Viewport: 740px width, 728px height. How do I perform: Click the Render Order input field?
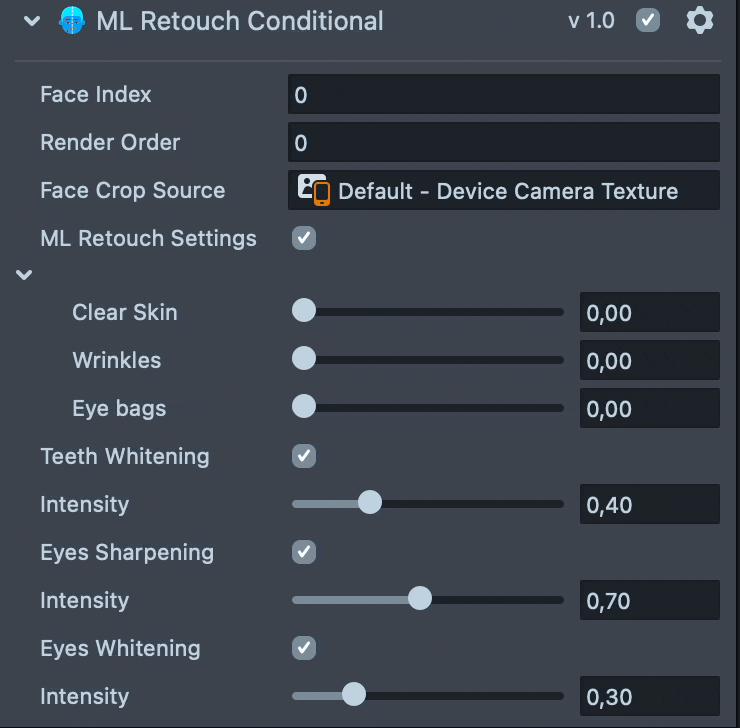(x=504, y=142)
